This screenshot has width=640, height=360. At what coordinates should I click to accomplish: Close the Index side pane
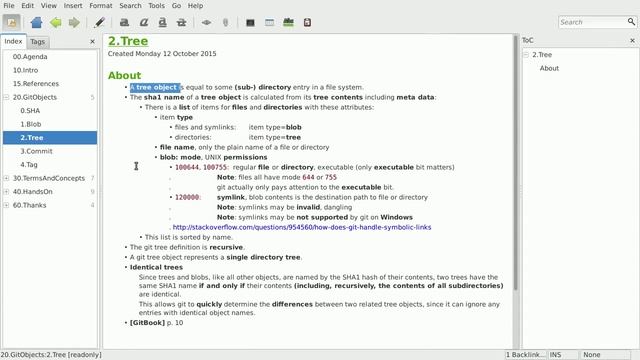[92, 41]
